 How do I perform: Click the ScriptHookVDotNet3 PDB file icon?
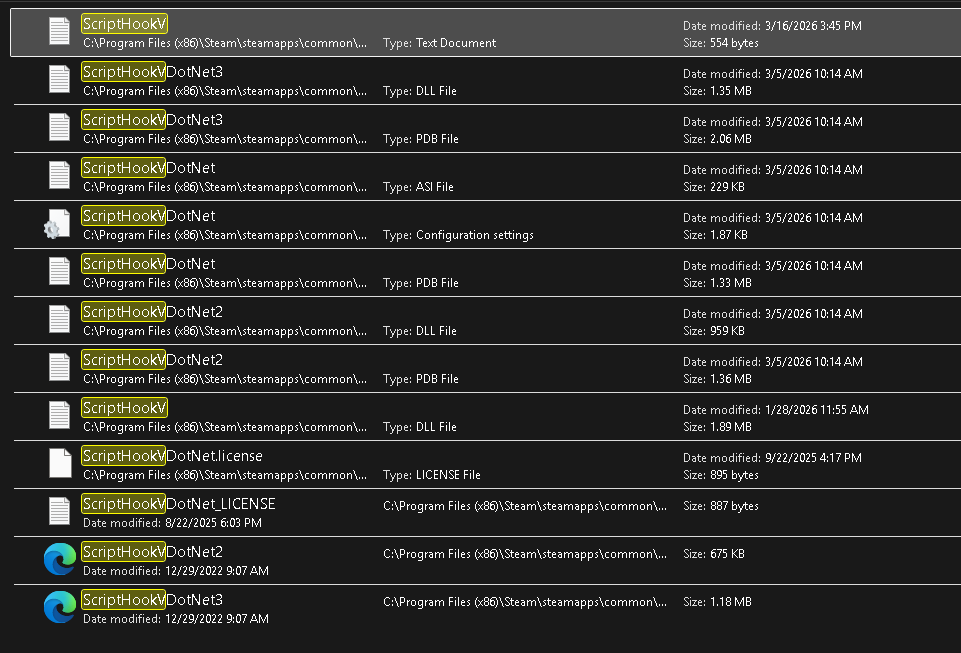[60, 127]
